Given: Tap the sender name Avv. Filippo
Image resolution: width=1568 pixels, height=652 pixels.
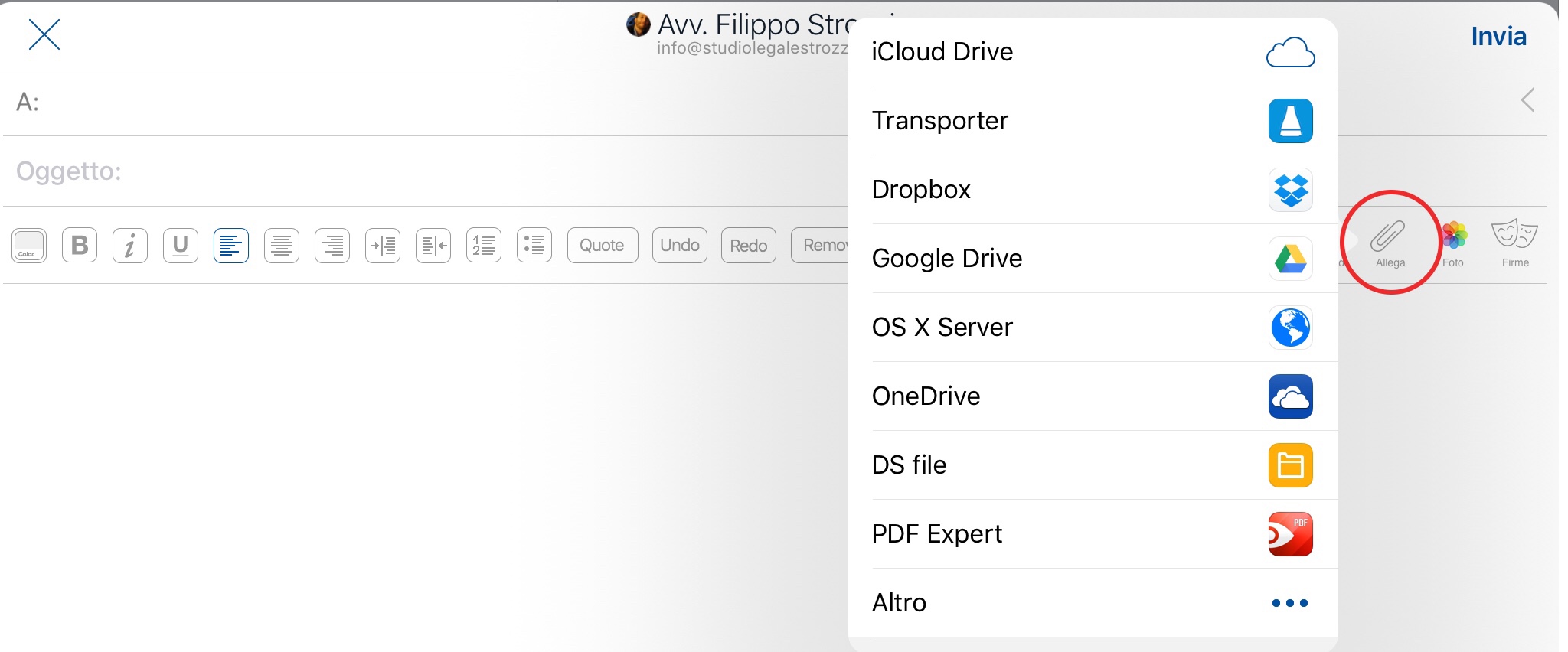Looking at the screenshot, I should (756, 24).
